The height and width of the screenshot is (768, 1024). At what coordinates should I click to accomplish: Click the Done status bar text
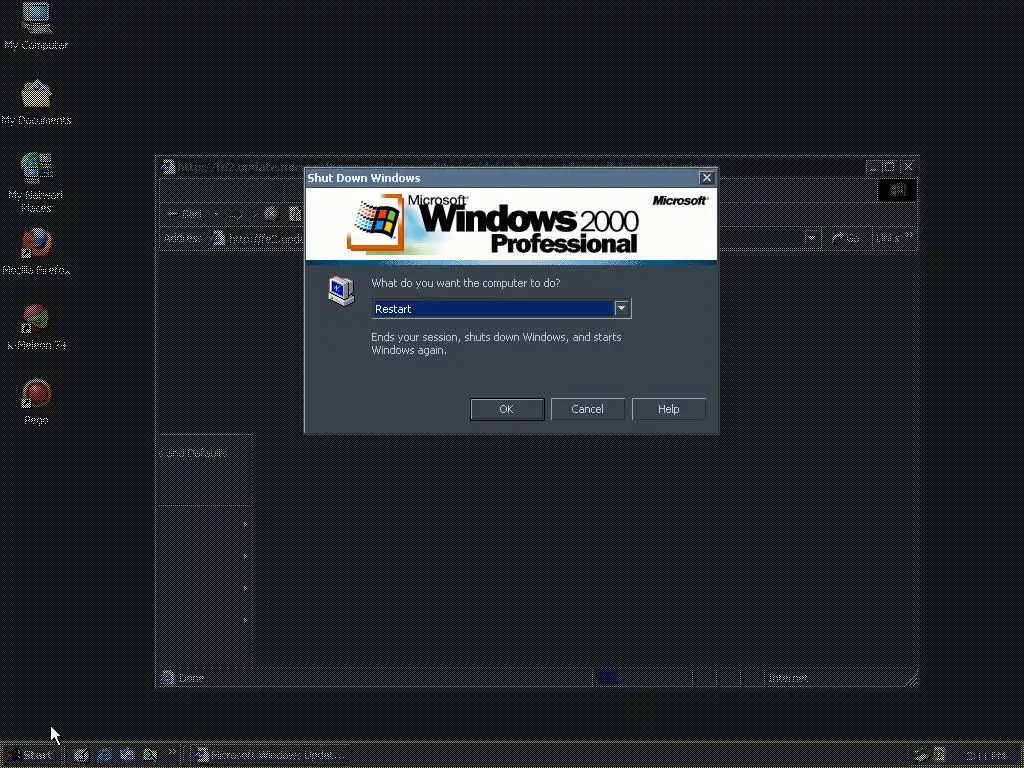click(192, 678)
